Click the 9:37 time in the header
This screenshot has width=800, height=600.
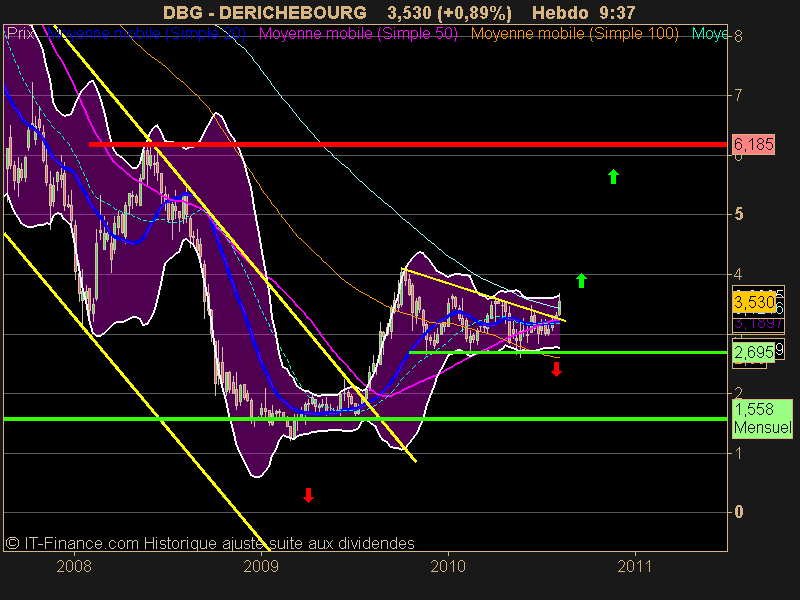(x=616, y=13)
